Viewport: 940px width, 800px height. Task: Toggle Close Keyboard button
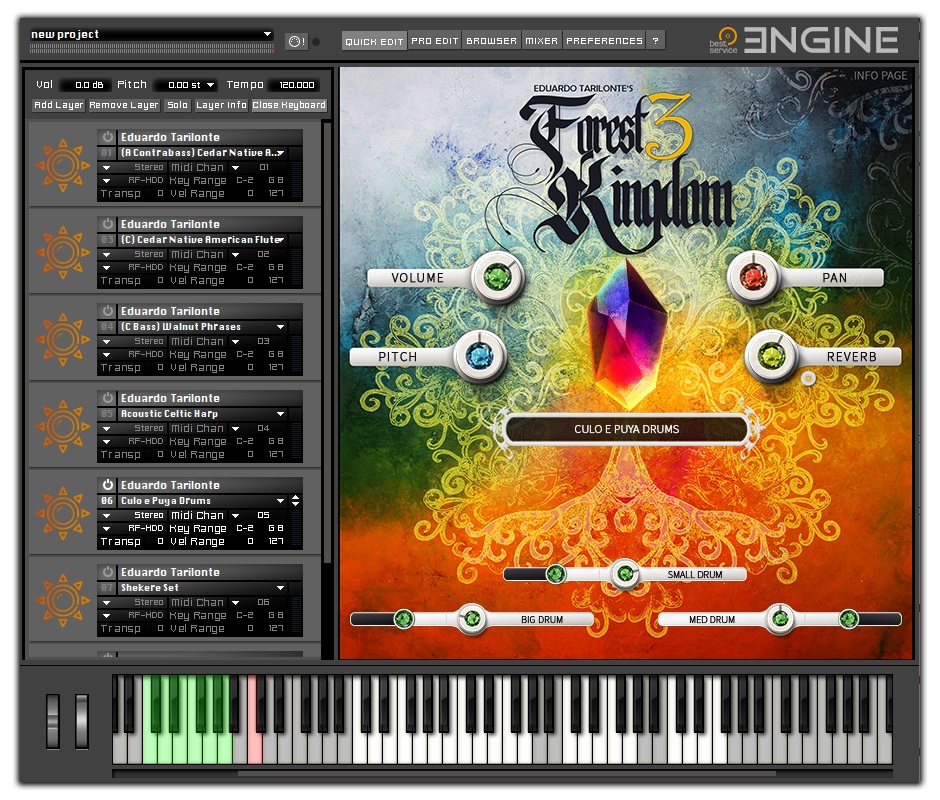289,105
